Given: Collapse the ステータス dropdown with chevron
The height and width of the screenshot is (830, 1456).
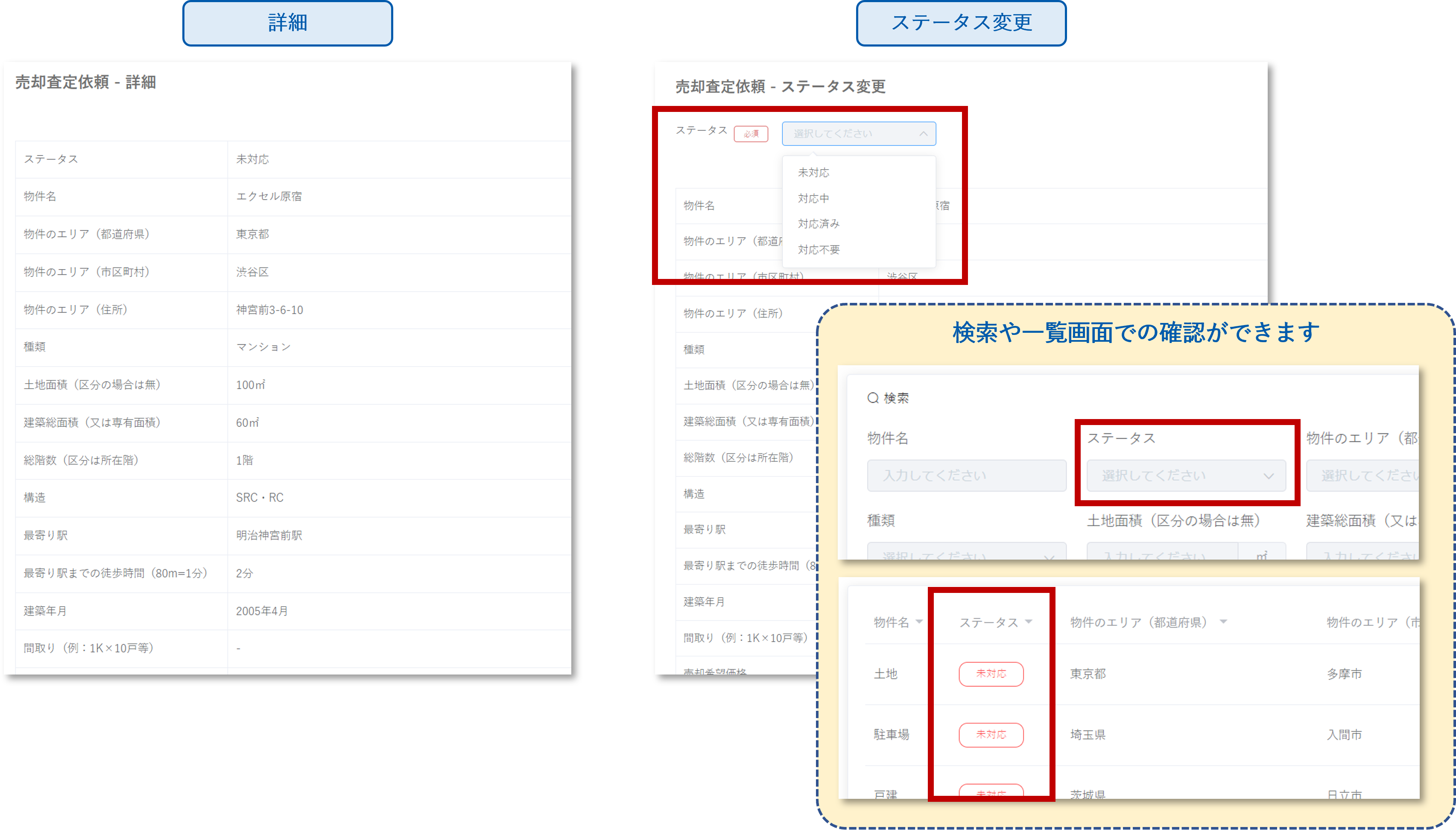Looking at the screenshot, I should pyautogui.click(x=923, y=133).
